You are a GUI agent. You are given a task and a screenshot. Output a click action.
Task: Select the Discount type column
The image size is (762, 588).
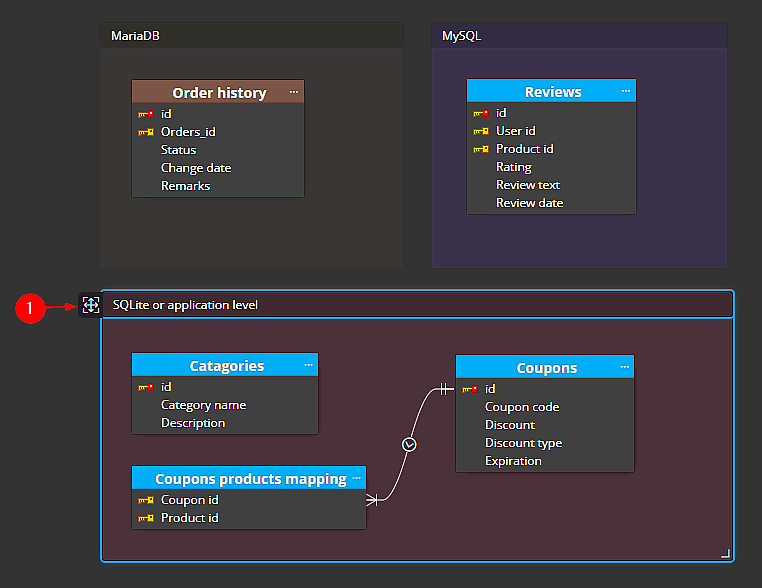point(545,443)
